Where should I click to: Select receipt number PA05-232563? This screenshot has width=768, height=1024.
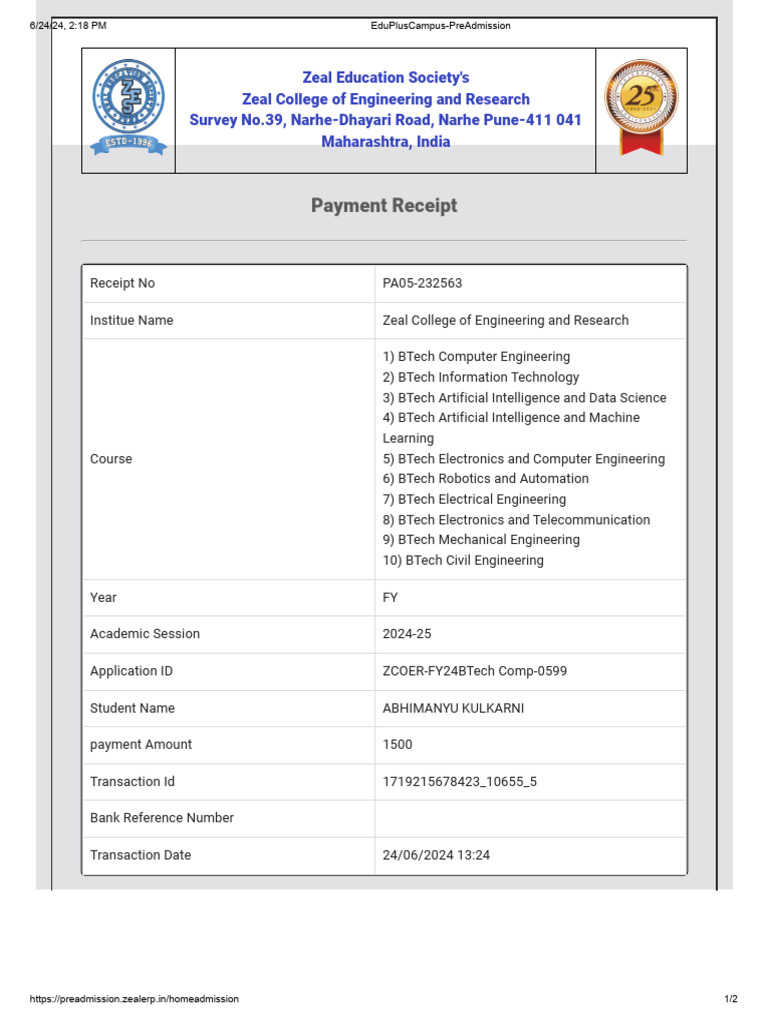(x=423, y=283)
